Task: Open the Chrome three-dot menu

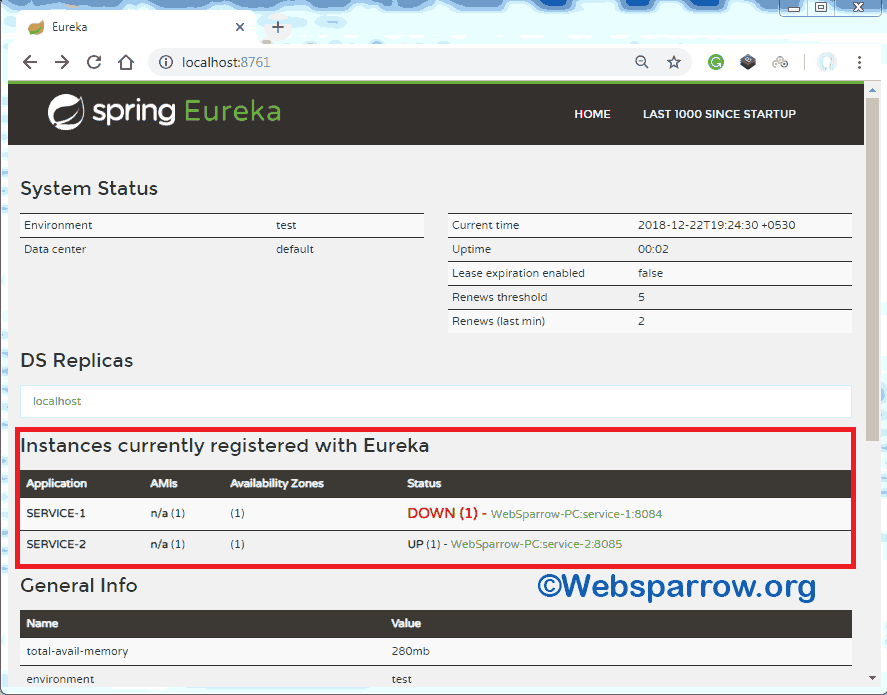Action: coord(859,62)
